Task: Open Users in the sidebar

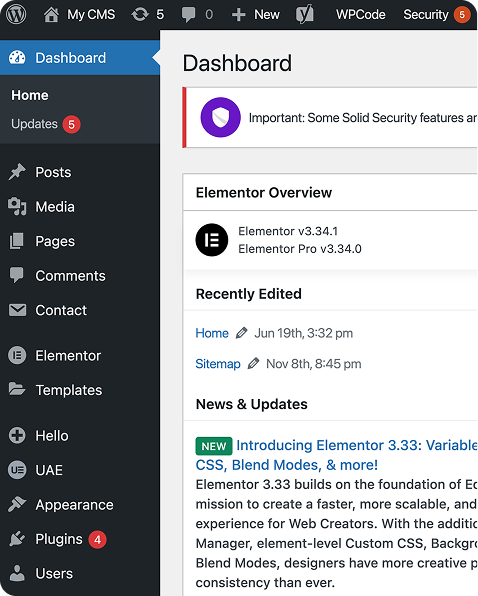Action: [54, 573]
